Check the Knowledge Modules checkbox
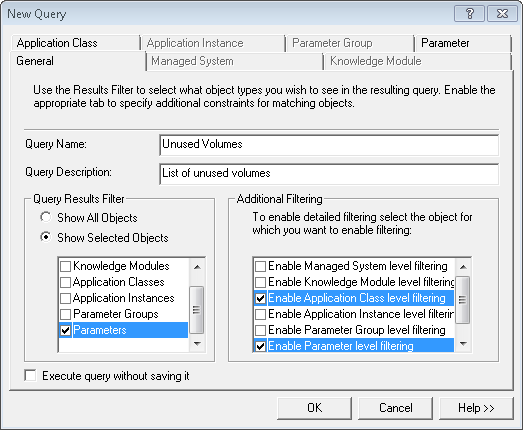This screenshot has width=523, height=430. (x=65, y=266)
